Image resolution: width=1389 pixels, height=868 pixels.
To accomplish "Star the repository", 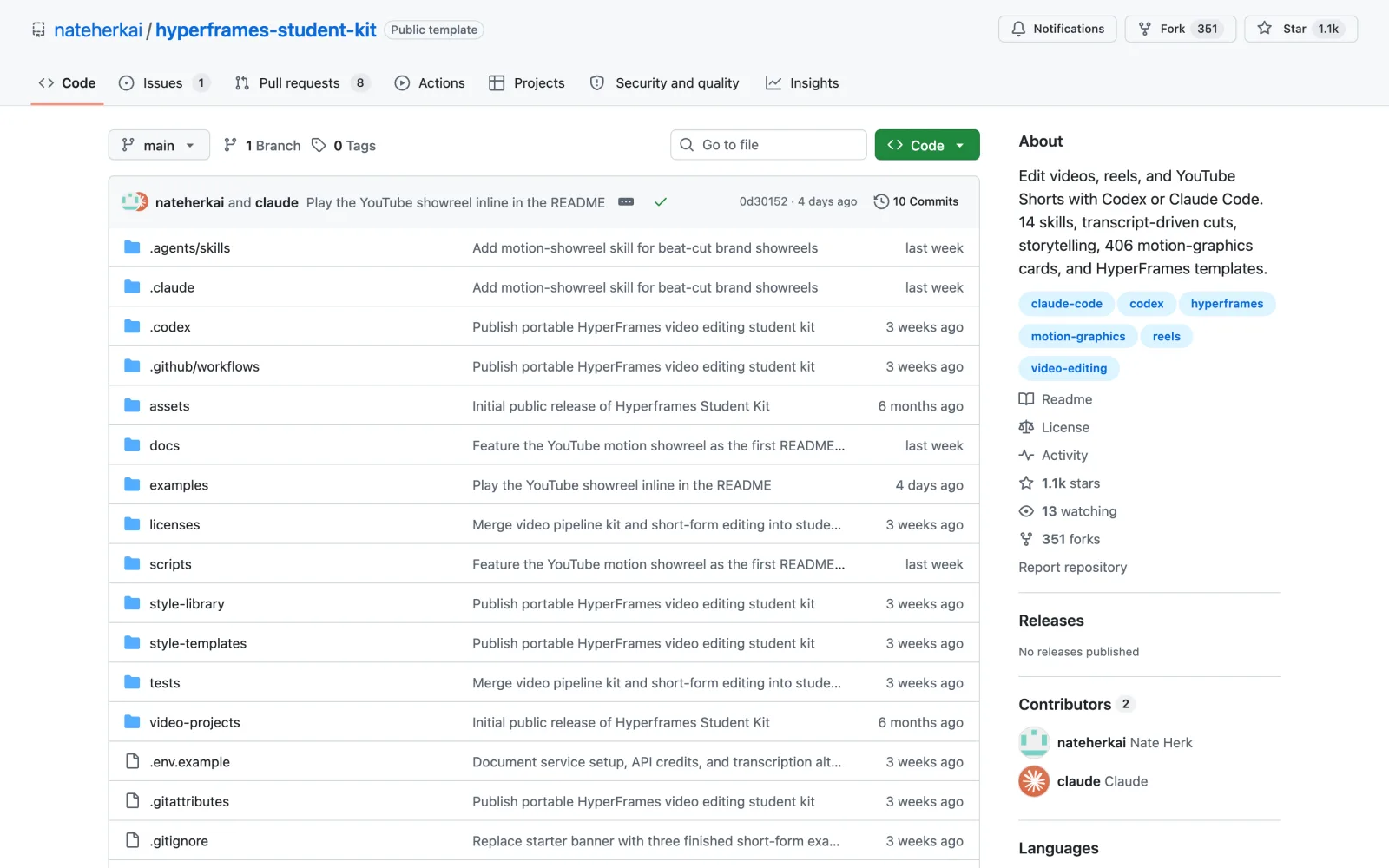I will tap(1300, 29).
